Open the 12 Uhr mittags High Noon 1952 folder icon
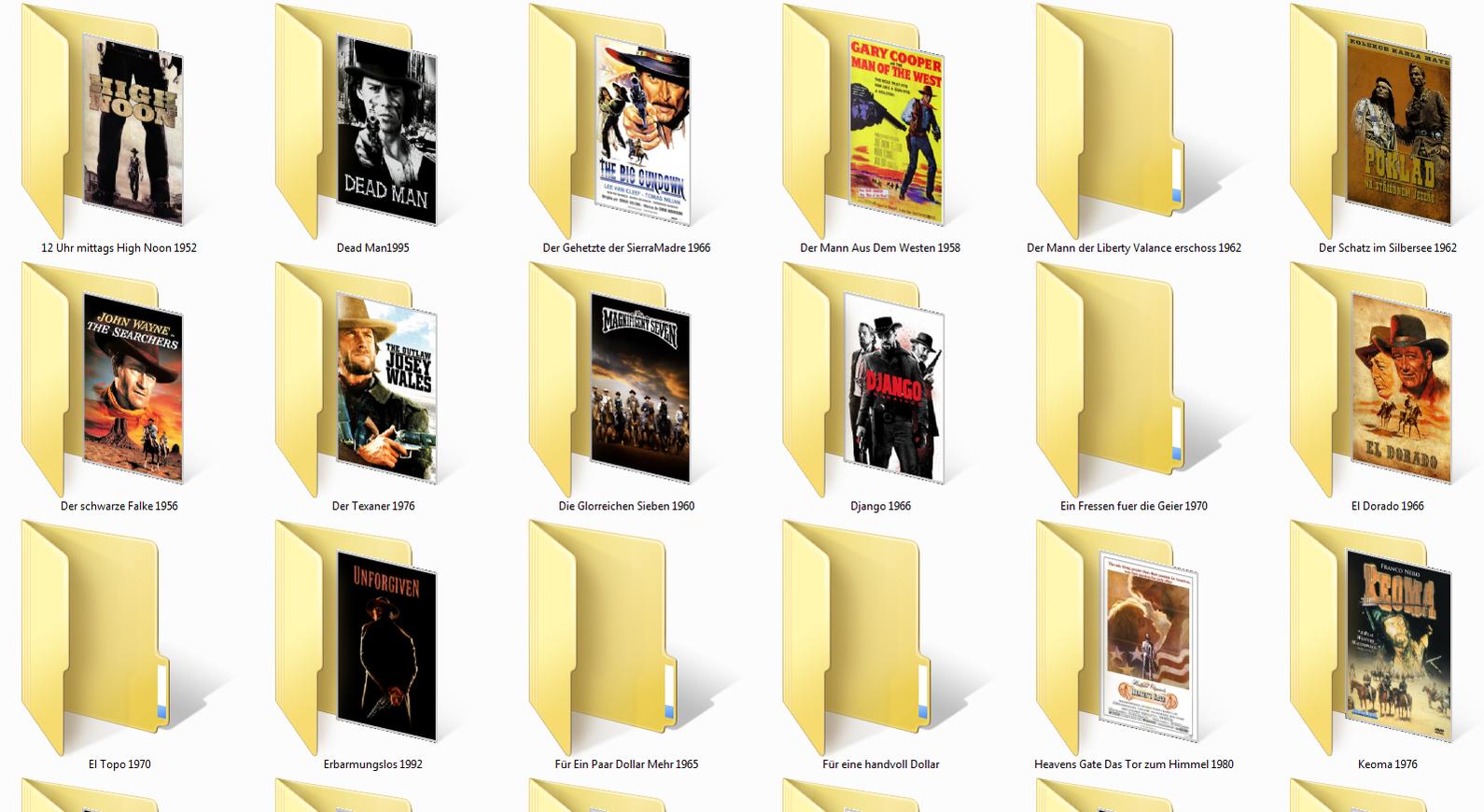Image resolution: width=1484 pixels, height=812 pixels. (x=103, y=121)
